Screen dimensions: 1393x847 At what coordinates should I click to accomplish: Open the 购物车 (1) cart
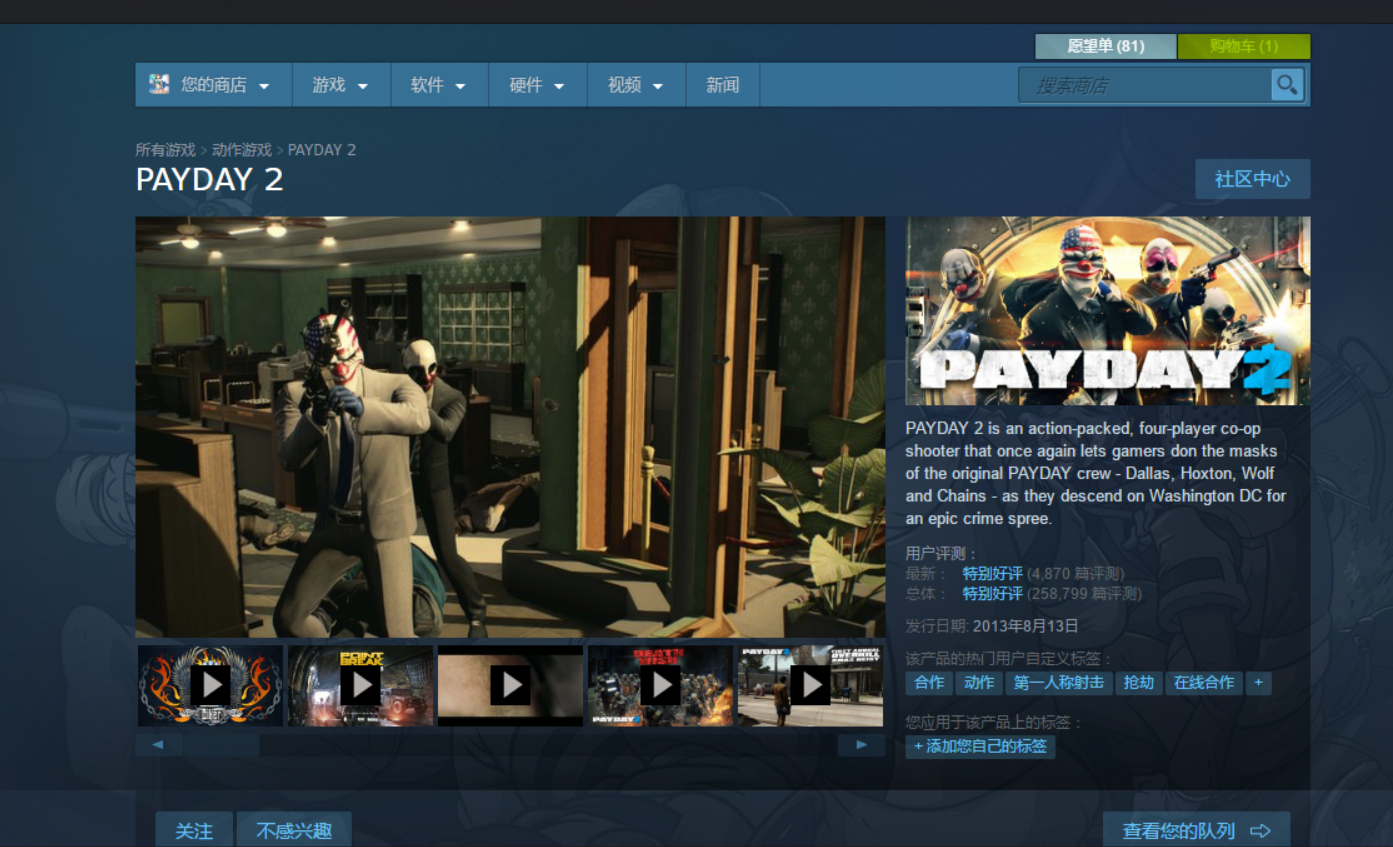(x=1244, y=46)
